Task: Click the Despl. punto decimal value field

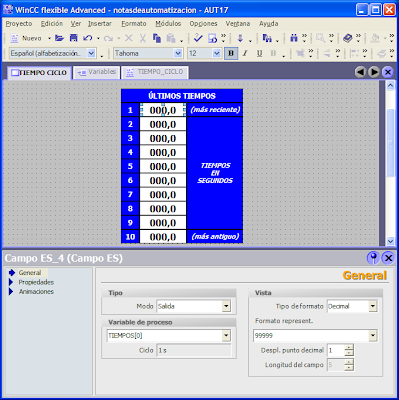Action: pyautogui.click(x=336, y=350)
